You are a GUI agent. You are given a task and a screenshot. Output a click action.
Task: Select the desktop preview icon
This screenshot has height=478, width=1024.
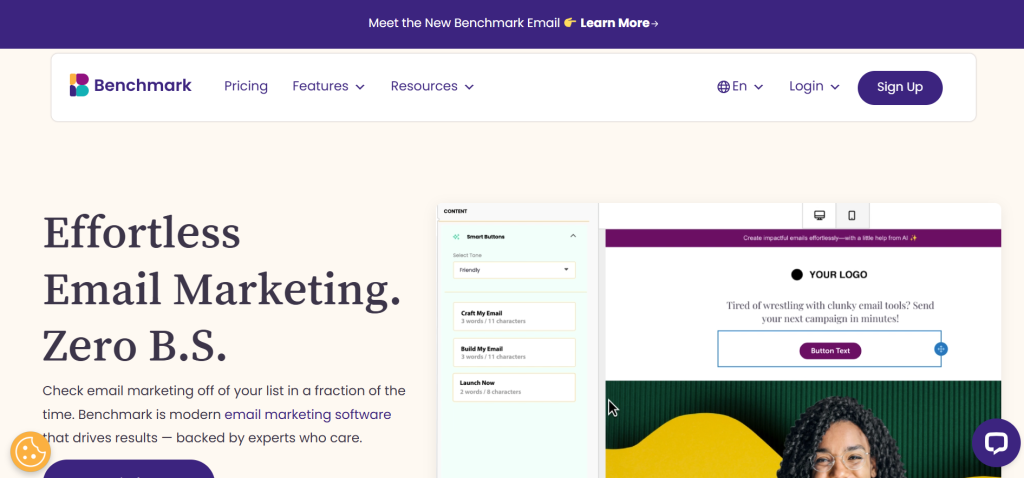pos(819,215)
